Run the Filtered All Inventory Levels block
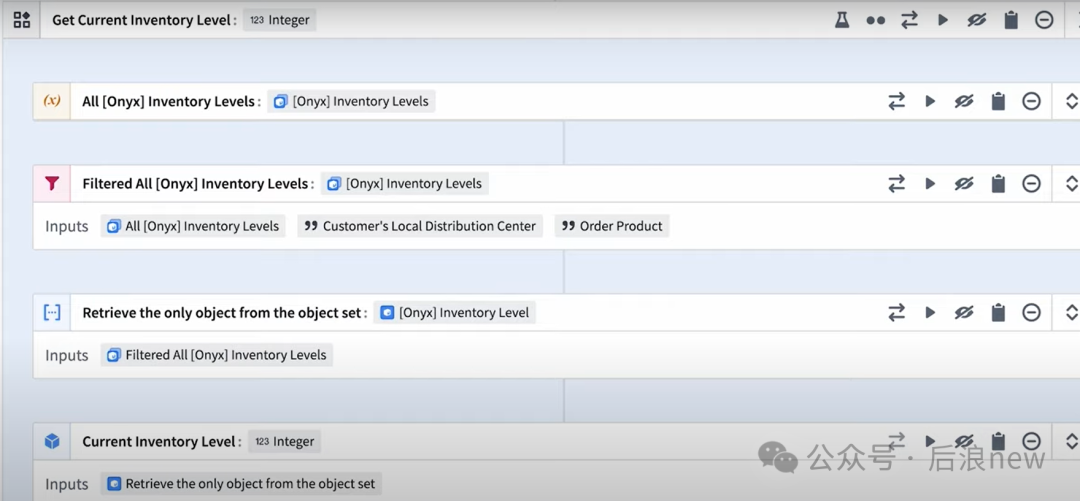The height and width of the screenshot is (501, 1080). (x=930, y=184)
